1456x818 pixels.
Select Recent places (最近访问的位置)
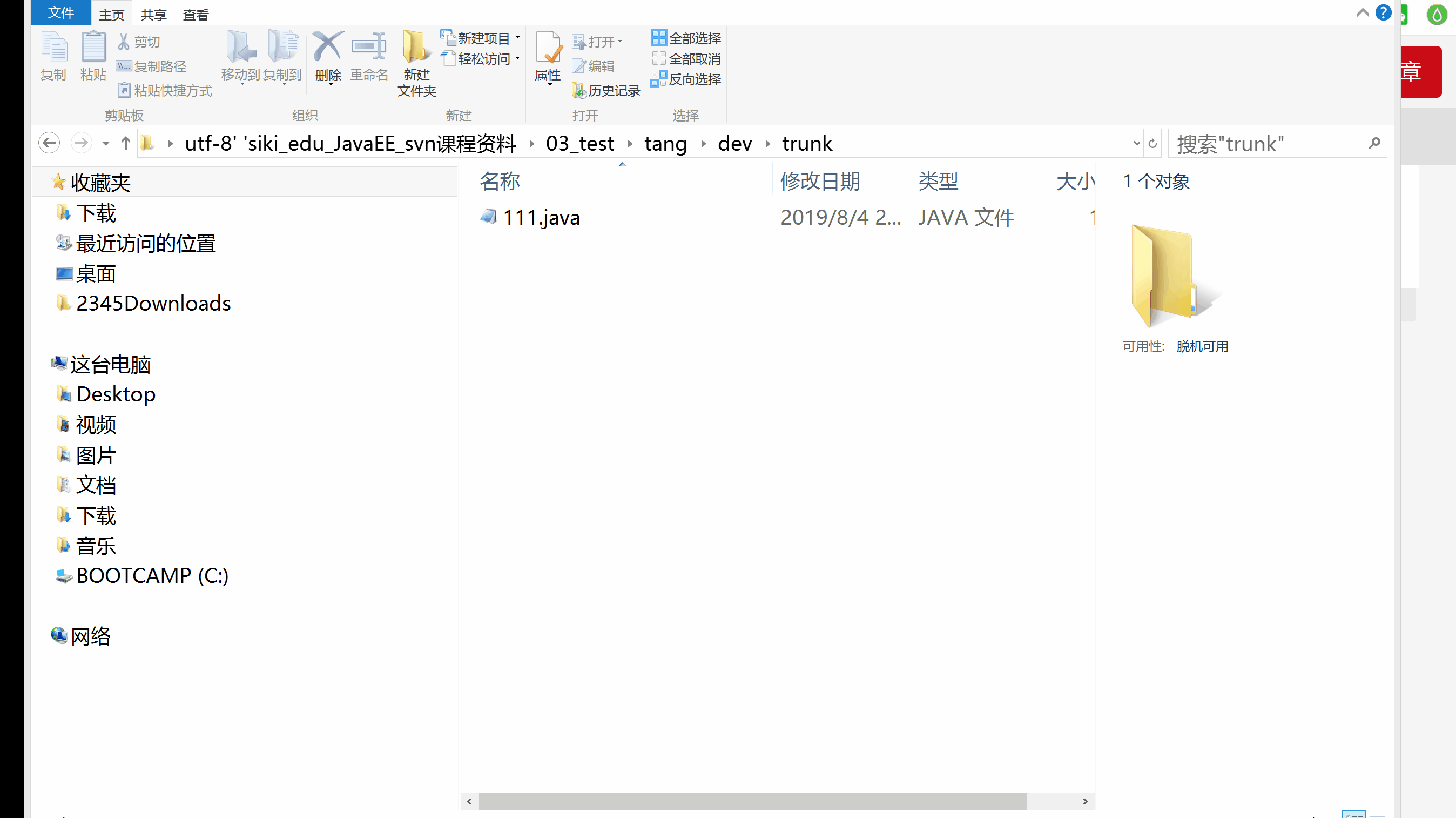pos(145,244)
